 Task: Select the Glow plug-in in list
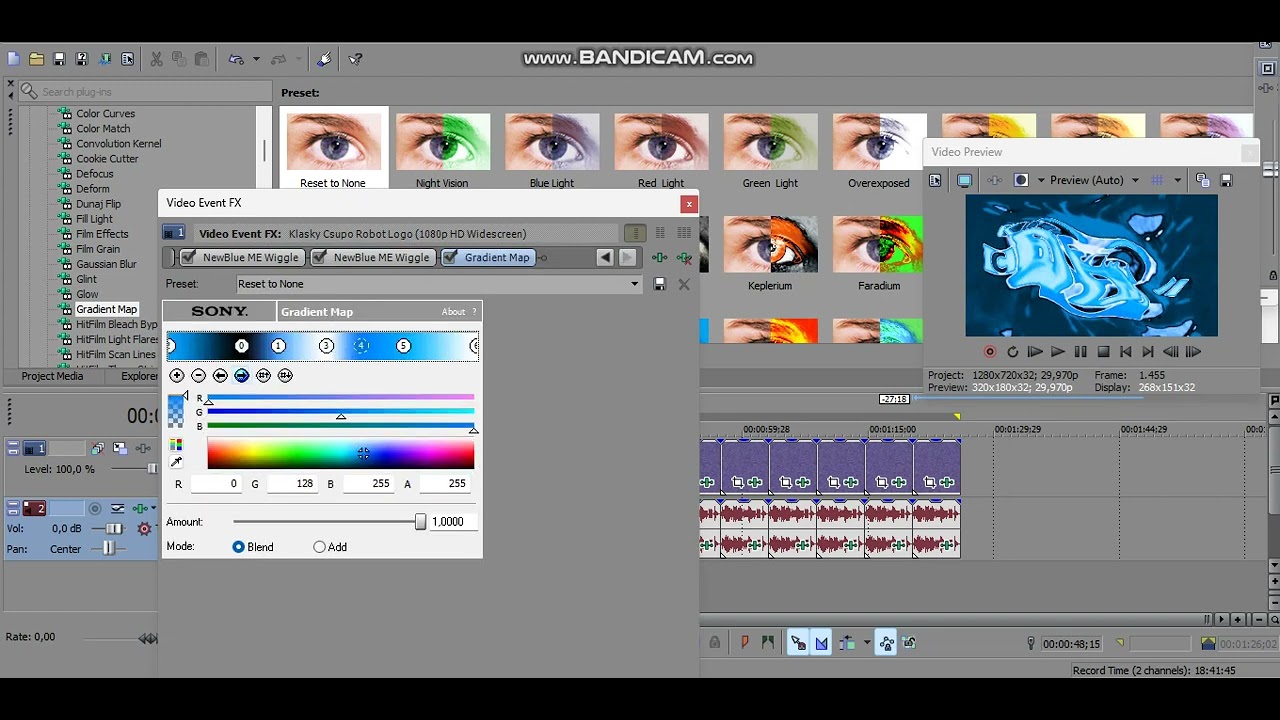87,294
